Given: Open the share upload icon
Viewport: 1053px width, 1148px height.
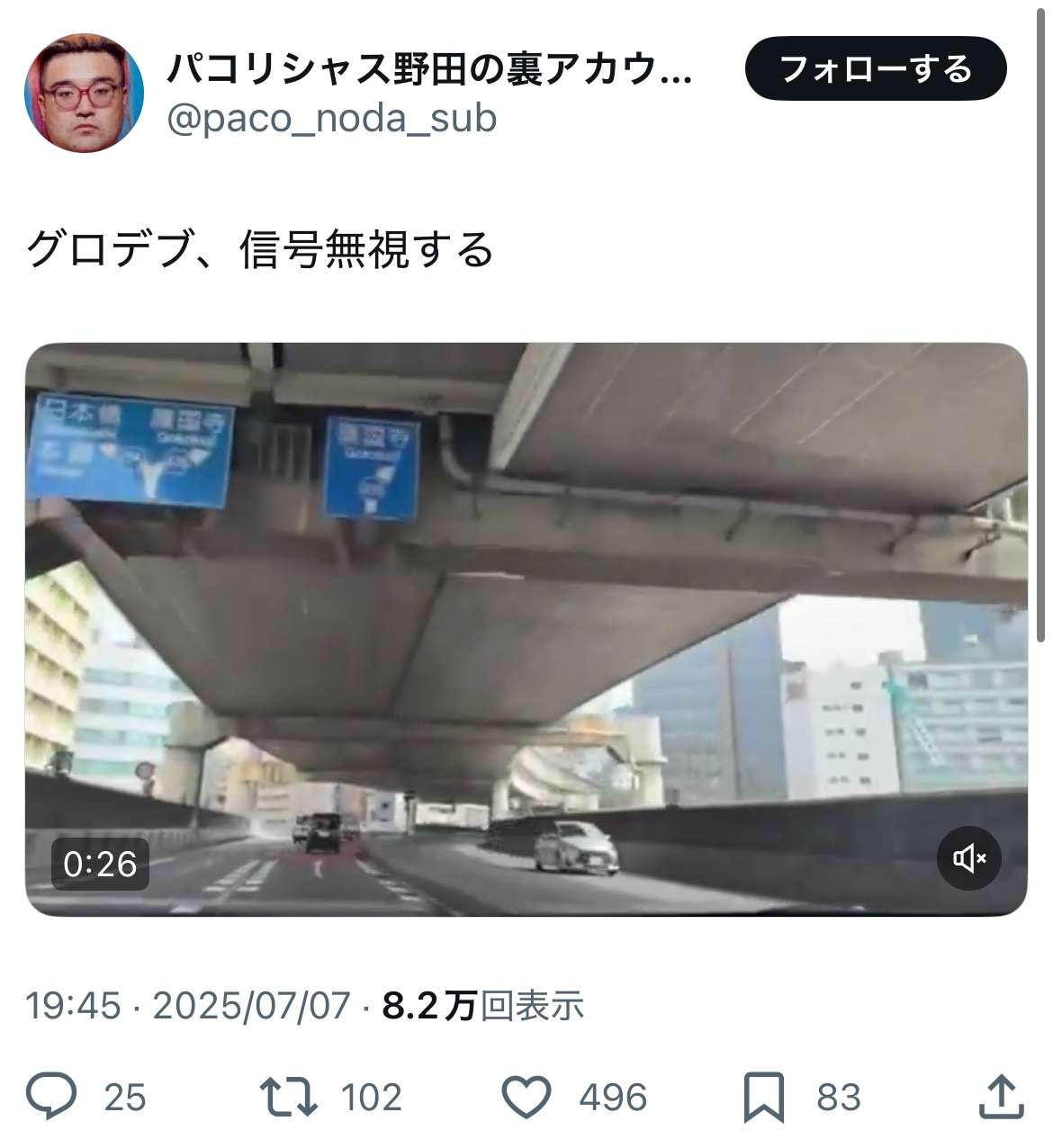Looking at the screenshot, I should [x=1002, y=1097].
